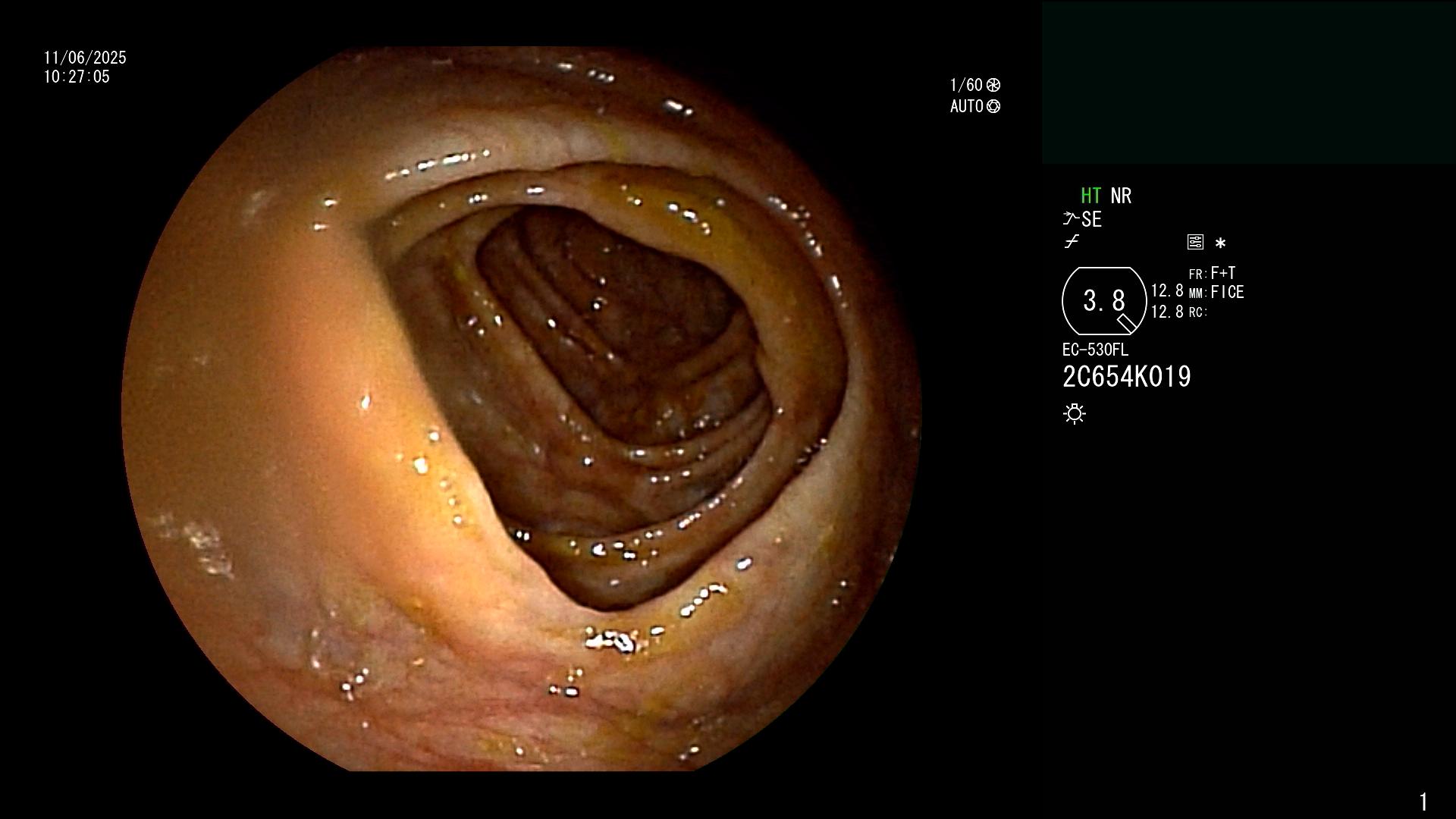Click the date 11/06/2025
Image resolution: width=1456 pixels, height=819 pixels.
(85, 58)
